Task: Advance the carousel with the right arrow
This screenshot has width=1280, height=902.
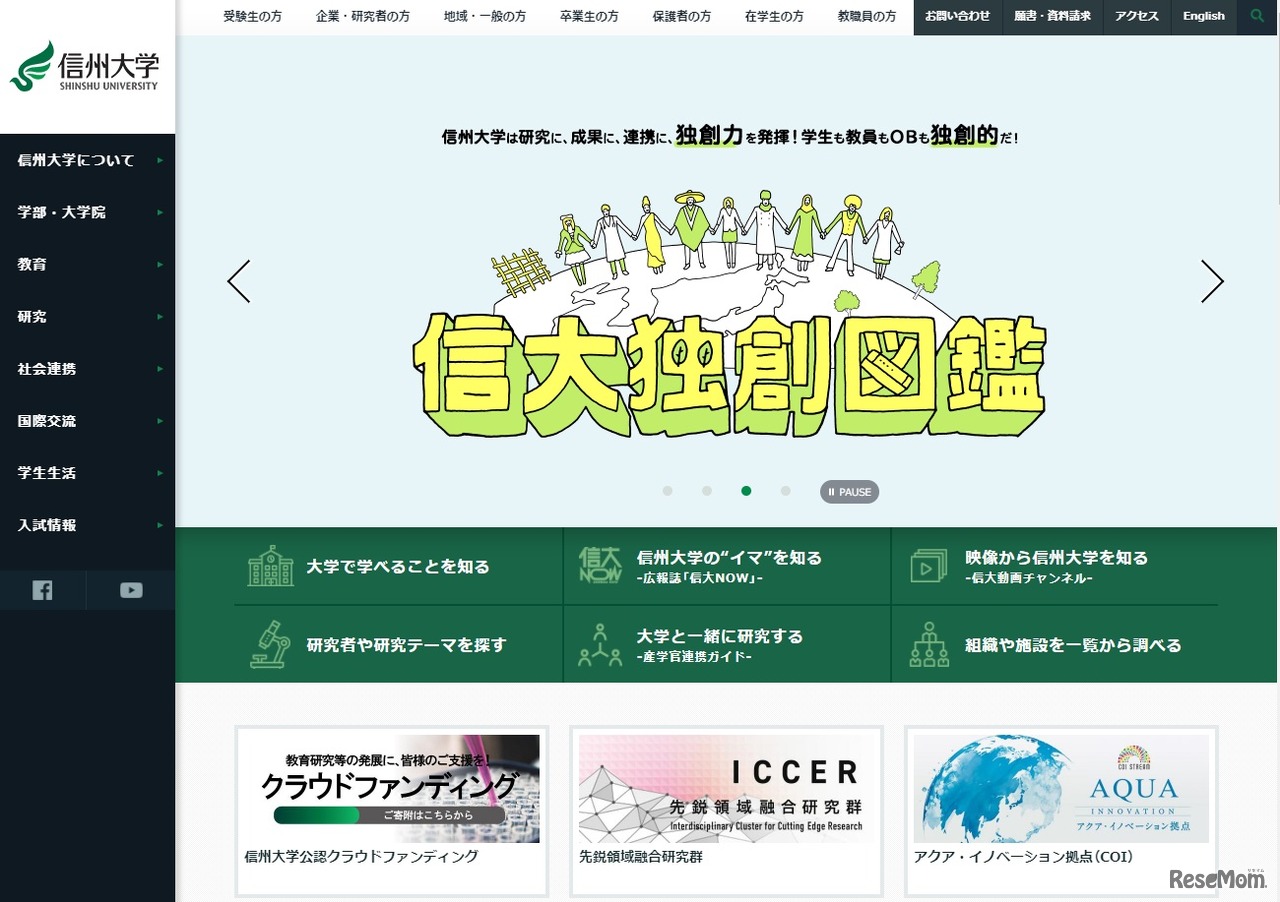Action: [1212, 282]
